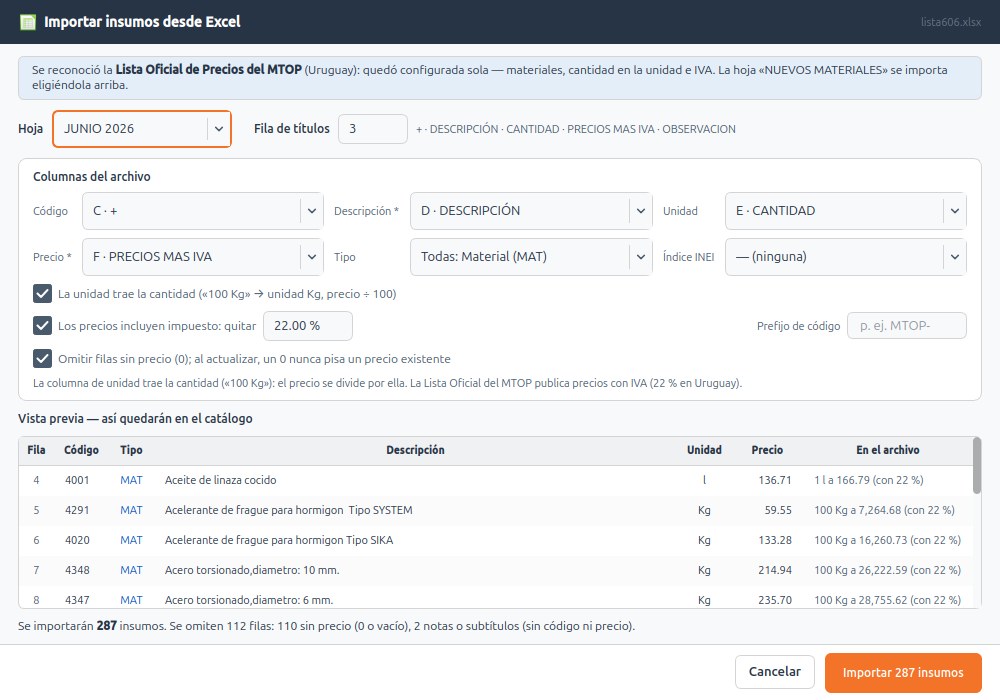
Task: Click the 'Descripción' column header in preview table
Action: pyautogui.click(x=415, y=450)
